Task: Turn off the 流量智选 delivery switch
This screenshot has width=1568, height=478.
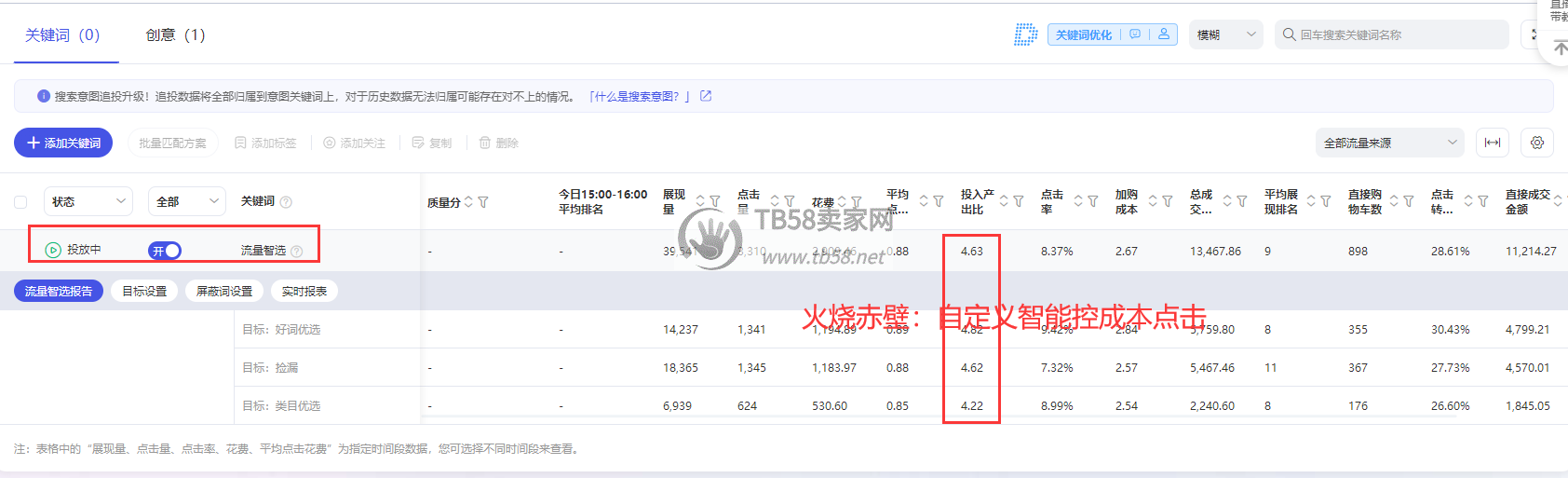Action: coord(165,251)
